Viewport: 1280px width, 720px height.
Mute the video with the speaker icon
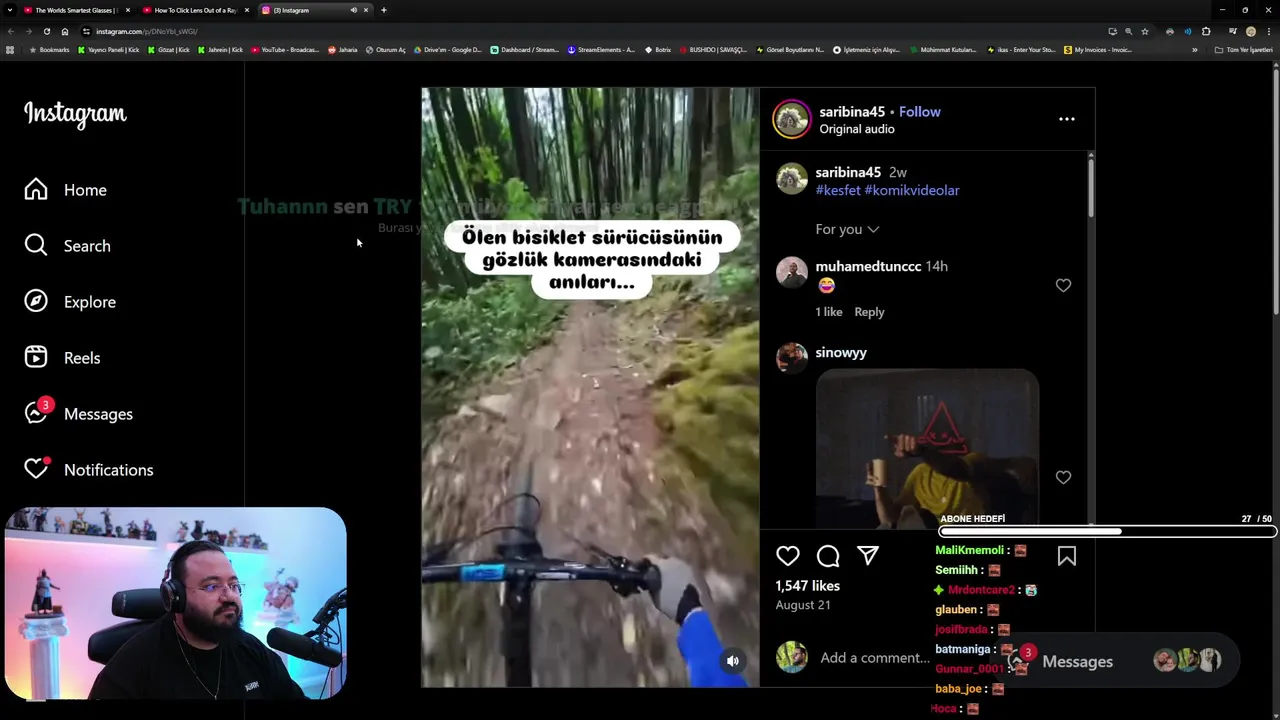[x=733, y=661]
